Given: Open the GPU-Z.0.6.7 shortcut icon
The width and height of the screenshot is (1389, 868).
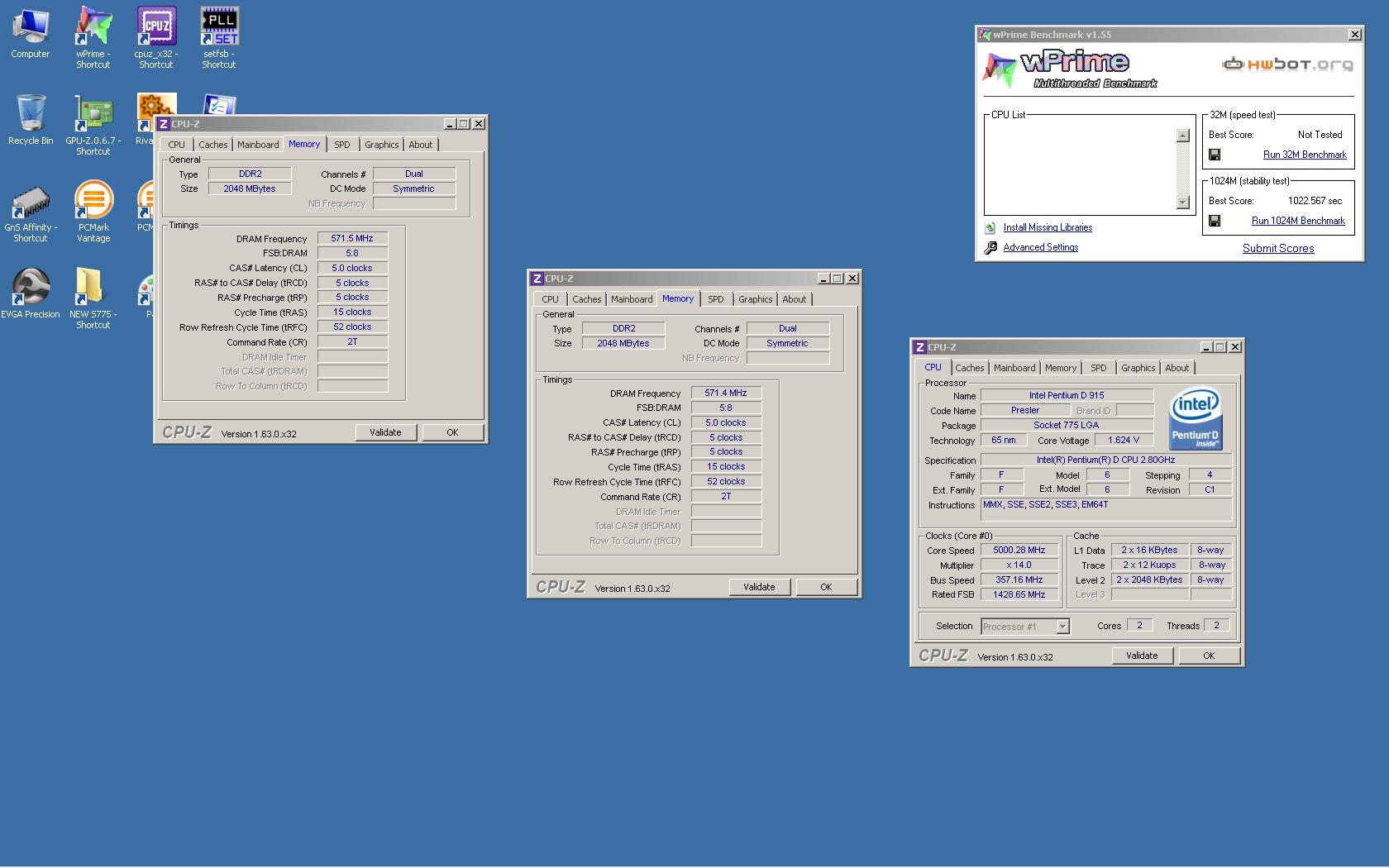Looking at the screenshot, I should (93, 124).
